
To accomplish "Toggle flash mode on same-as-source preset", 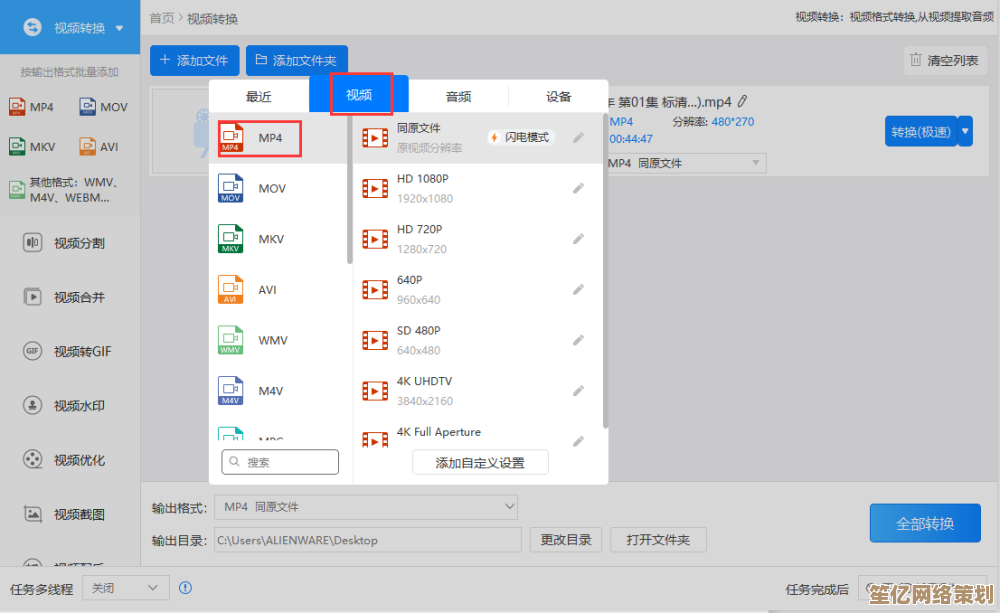I will pyautogui.click(x=520, y=137).
